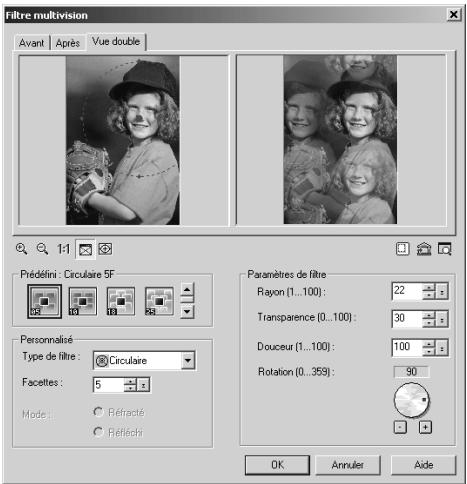Click the Rotation dial knob
This screenshot has width=467, height=484.
pyautogui.click(x=412, y=400)
